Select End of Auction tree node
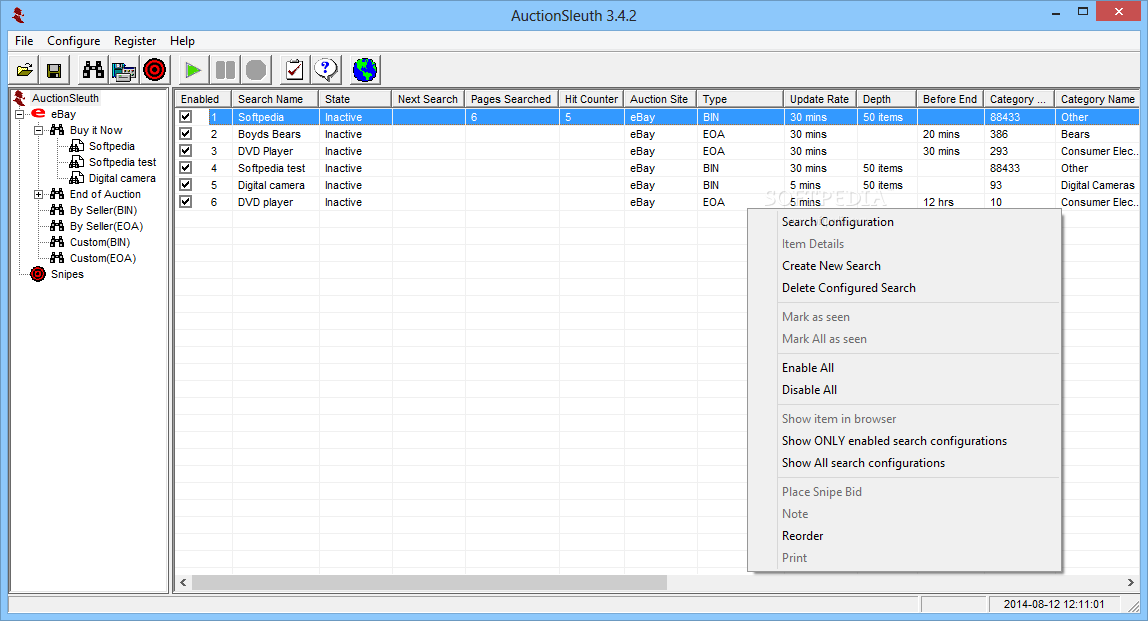 [x=105, y=195]
